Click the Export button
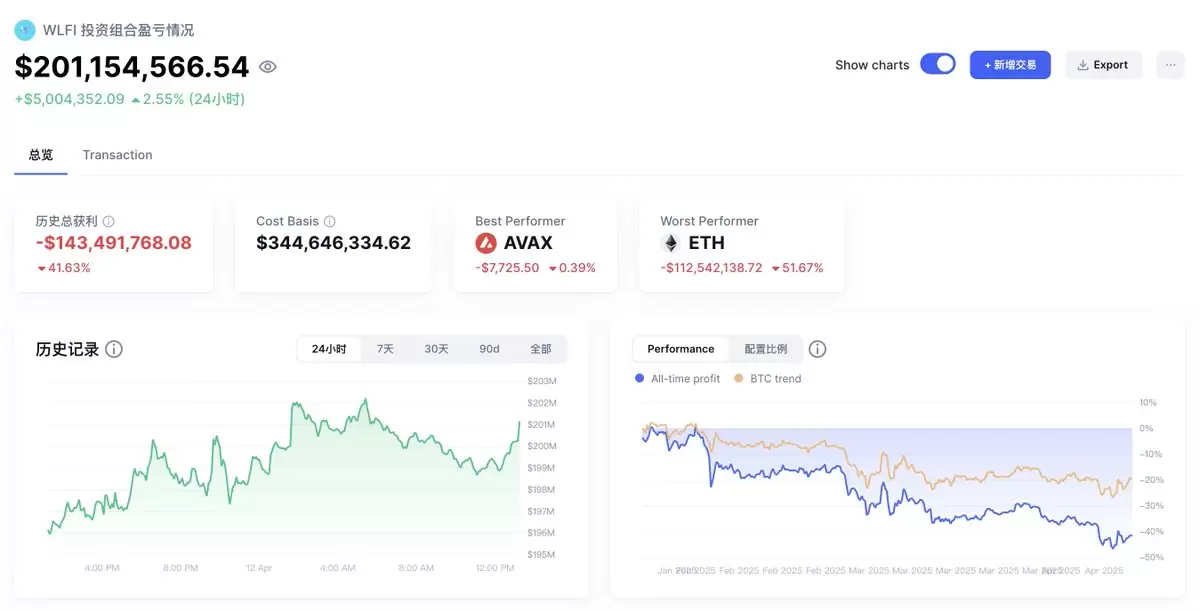The height and width of the screenshot is (611, 1200). 1103,65
